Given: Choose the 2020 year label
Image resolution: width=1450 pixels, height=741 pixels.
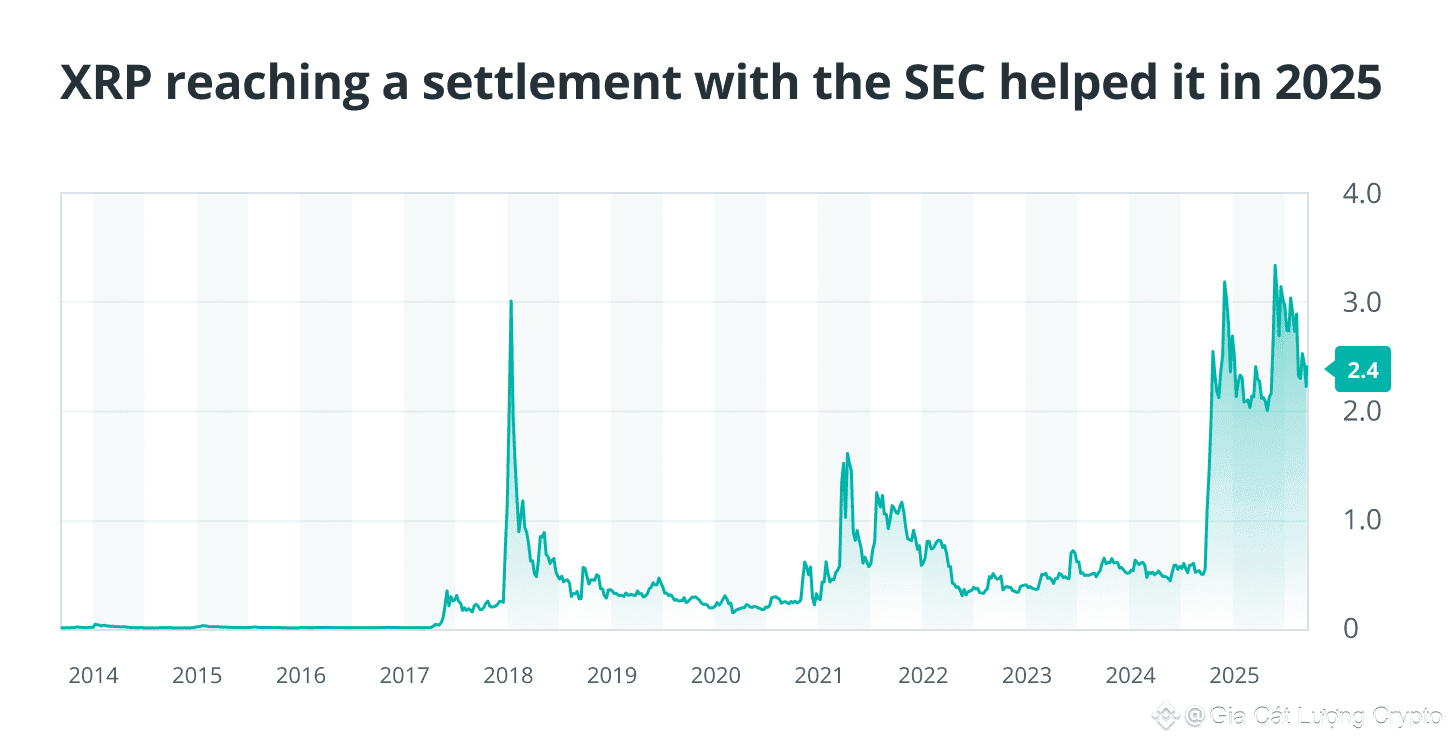Looking at the screenshot, I should pyautogui.click(x=716, y=676).
